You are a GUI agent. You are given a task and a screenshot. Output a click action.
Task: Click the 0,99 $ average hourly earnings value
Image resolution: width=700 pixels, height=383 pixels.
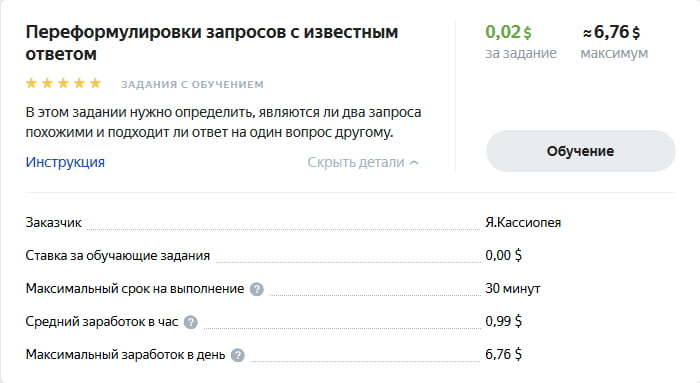(x=504, y=321)
